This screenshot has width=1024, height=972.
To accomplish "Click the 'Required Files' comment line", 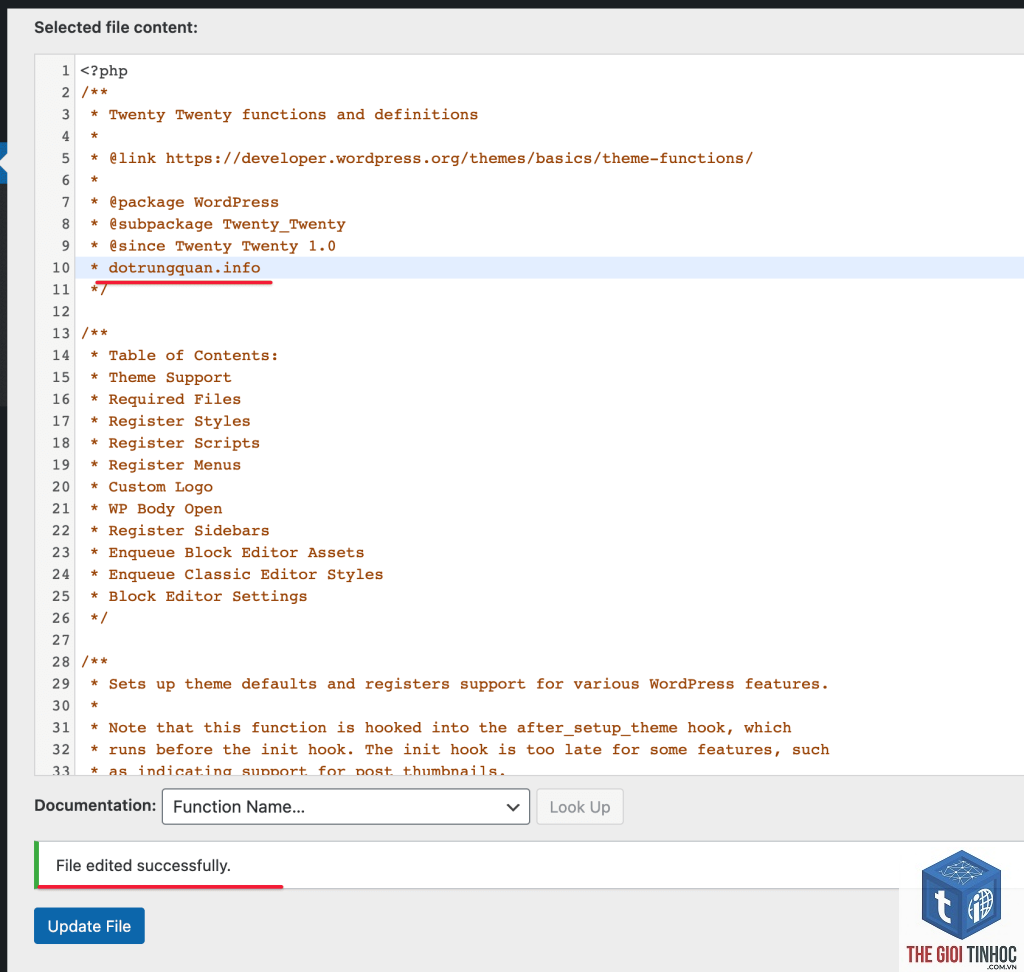I will point(174,399).
